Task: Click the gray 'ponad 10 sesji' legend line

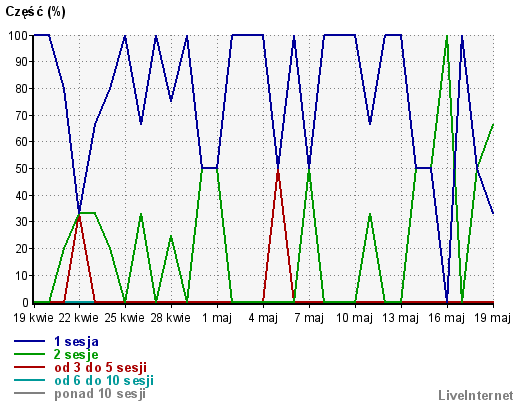Action: click(29, 393)
